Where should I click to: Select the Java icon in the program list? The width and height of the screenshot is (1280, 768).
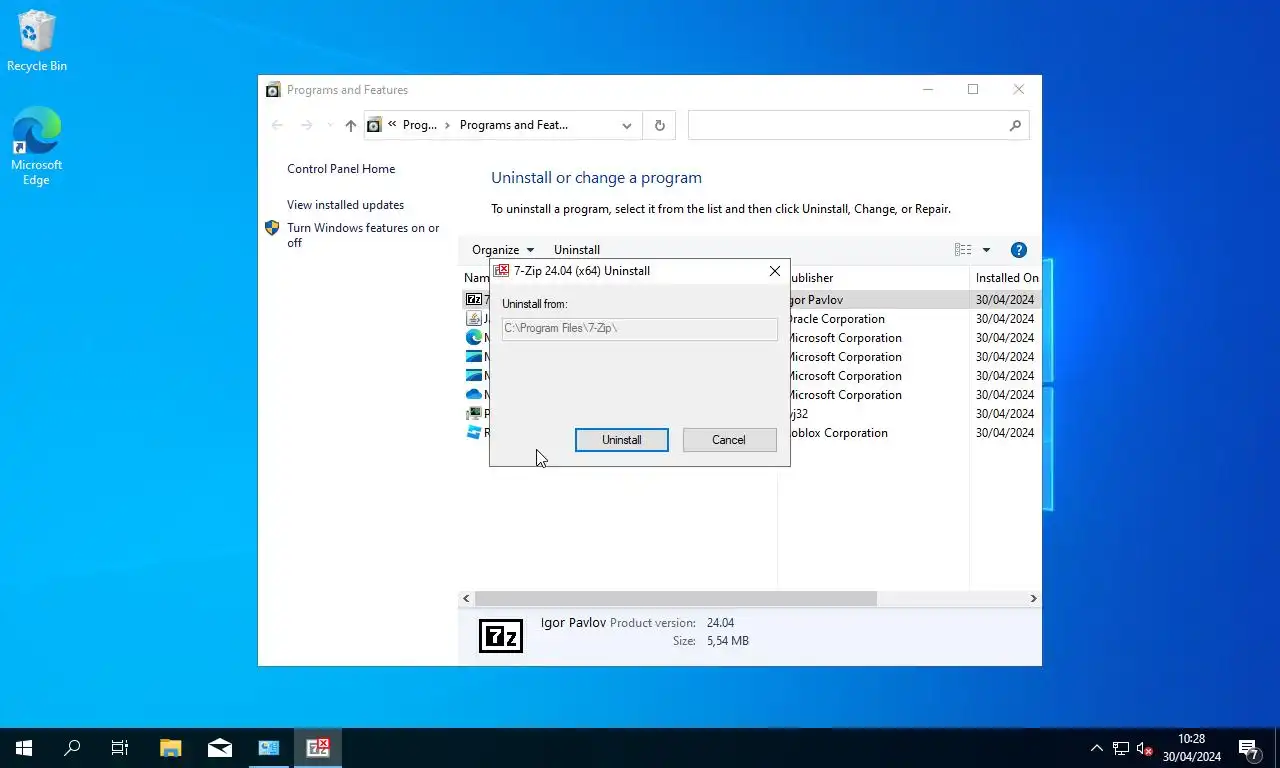[x=474, y=318]
